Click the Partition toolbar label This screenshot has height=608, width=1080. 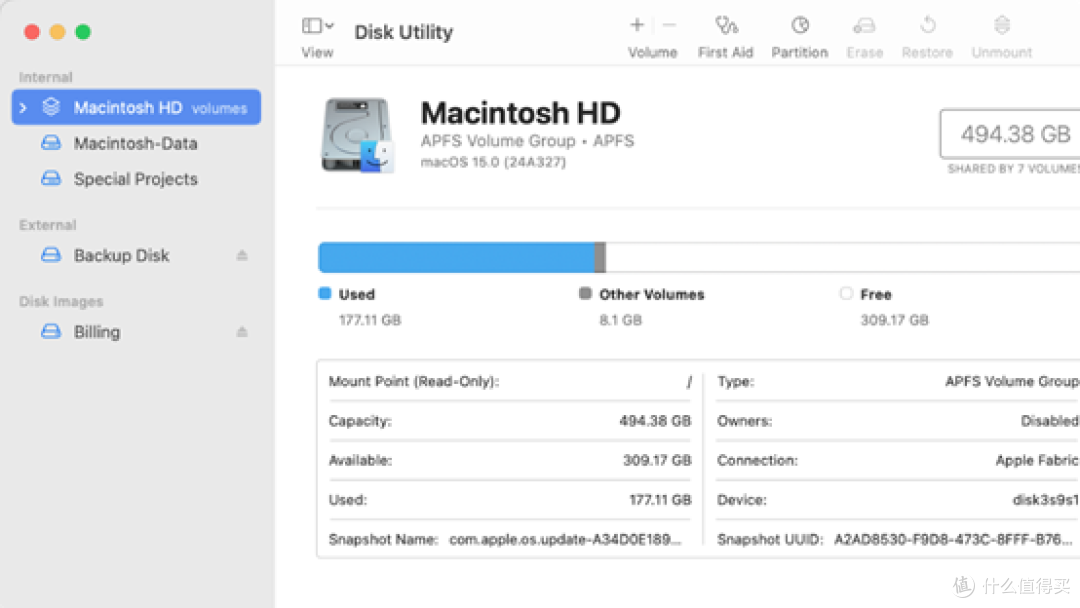click(800, 52)
